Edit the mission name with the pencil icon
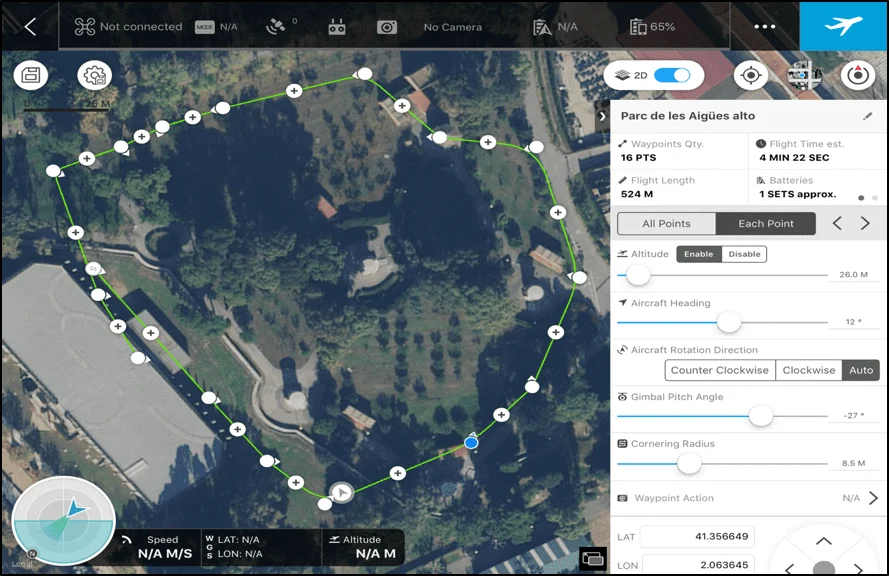889x576 pixels. point(867,116)
